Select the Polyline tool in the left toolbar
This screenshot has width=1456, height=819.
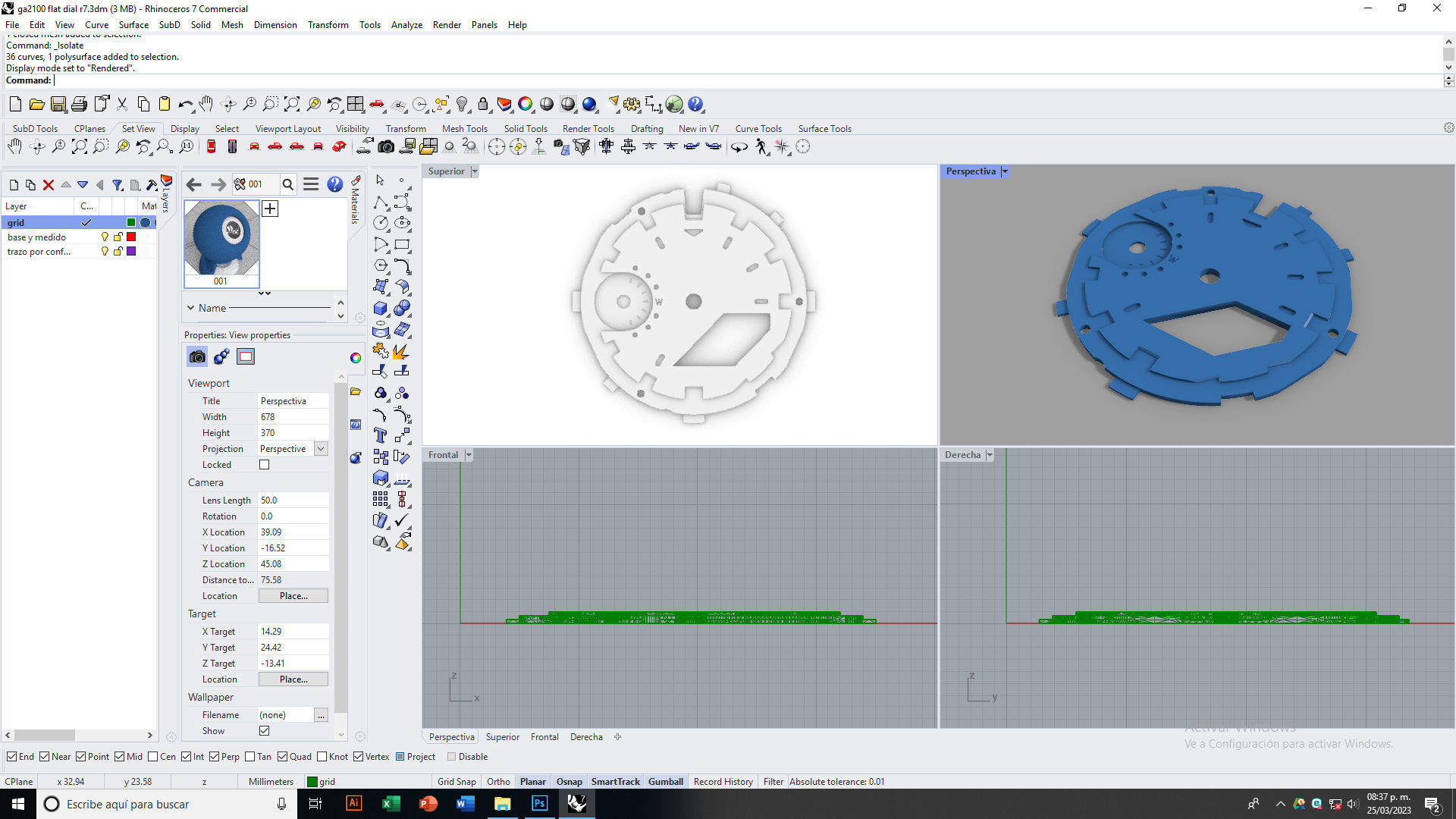[381, 202]
